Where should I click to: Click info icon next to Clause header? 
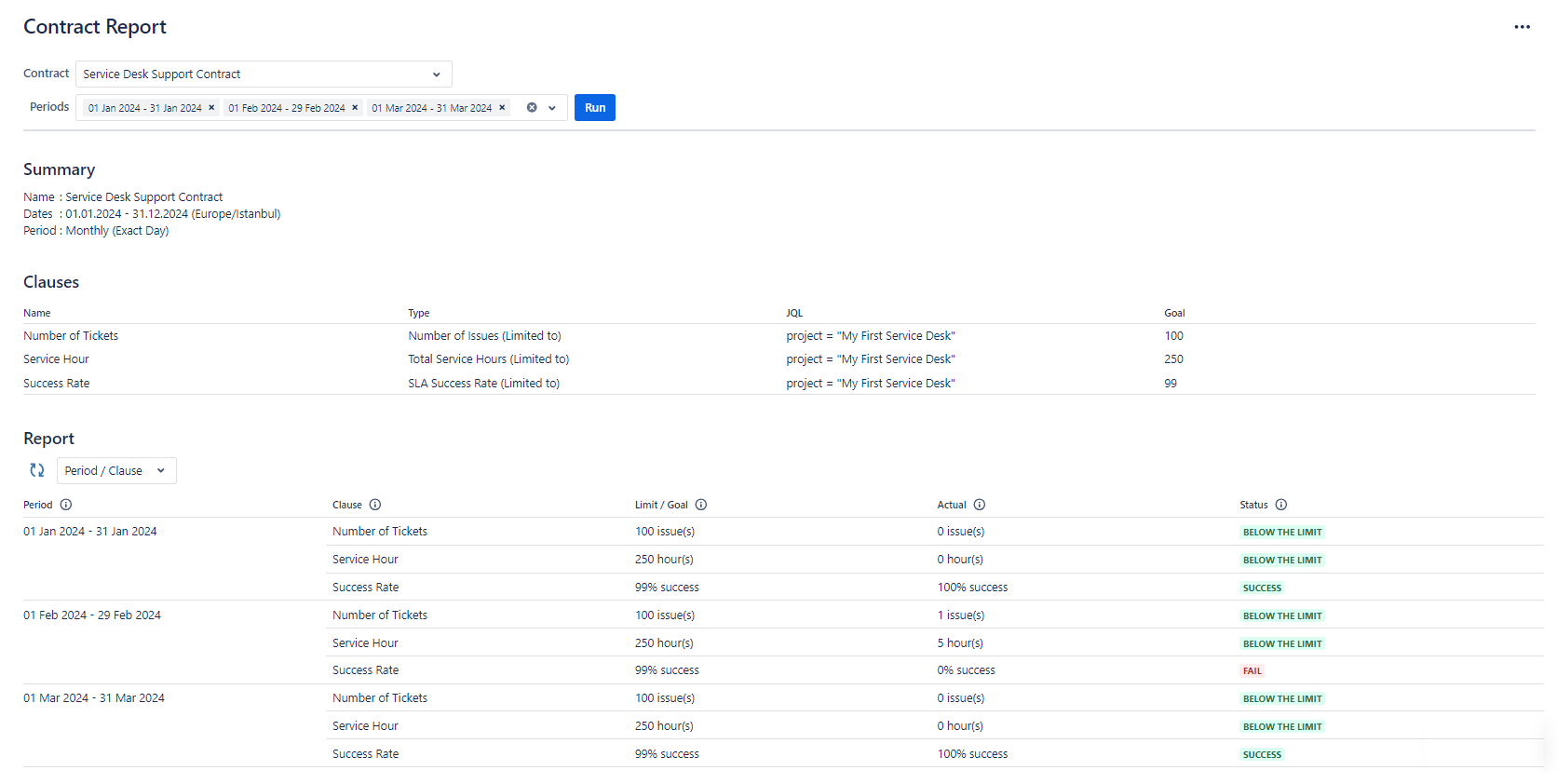point(375,505)
